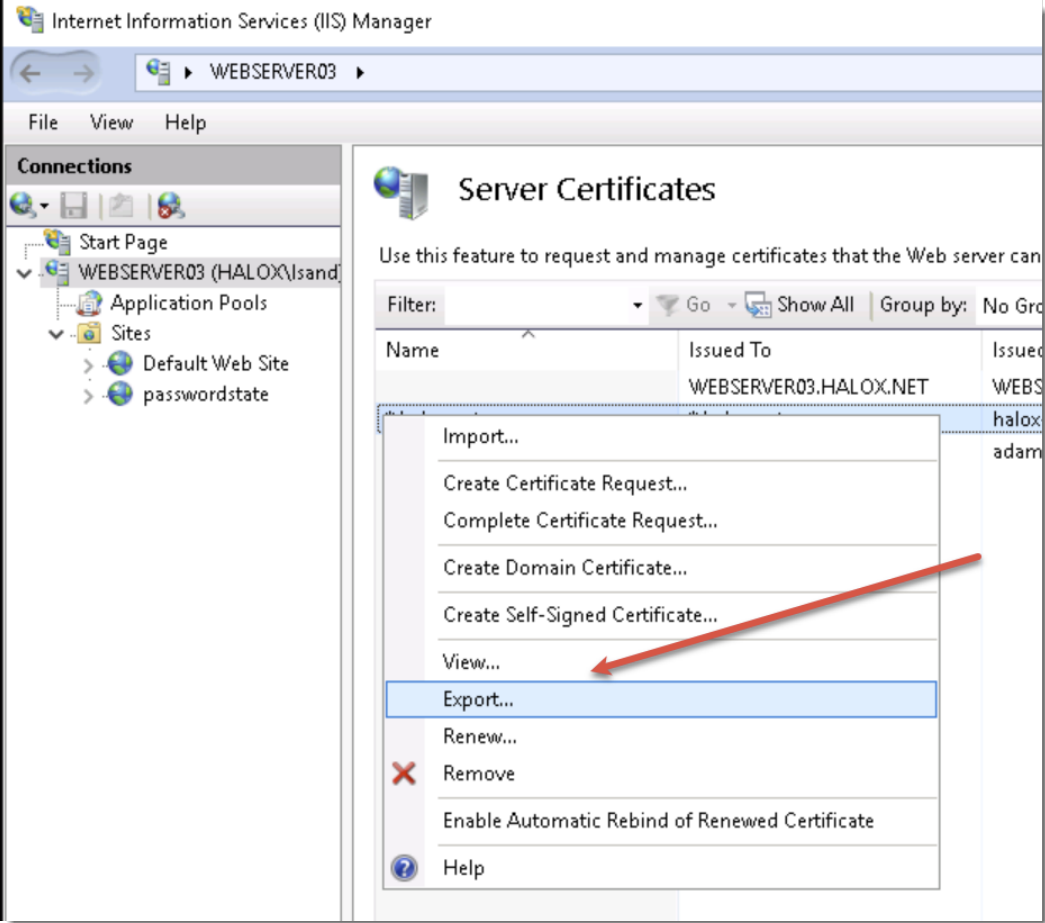Screen dimensions: 1045x923
Task: Click the server icon in address bar
Action: click(159, 71)
